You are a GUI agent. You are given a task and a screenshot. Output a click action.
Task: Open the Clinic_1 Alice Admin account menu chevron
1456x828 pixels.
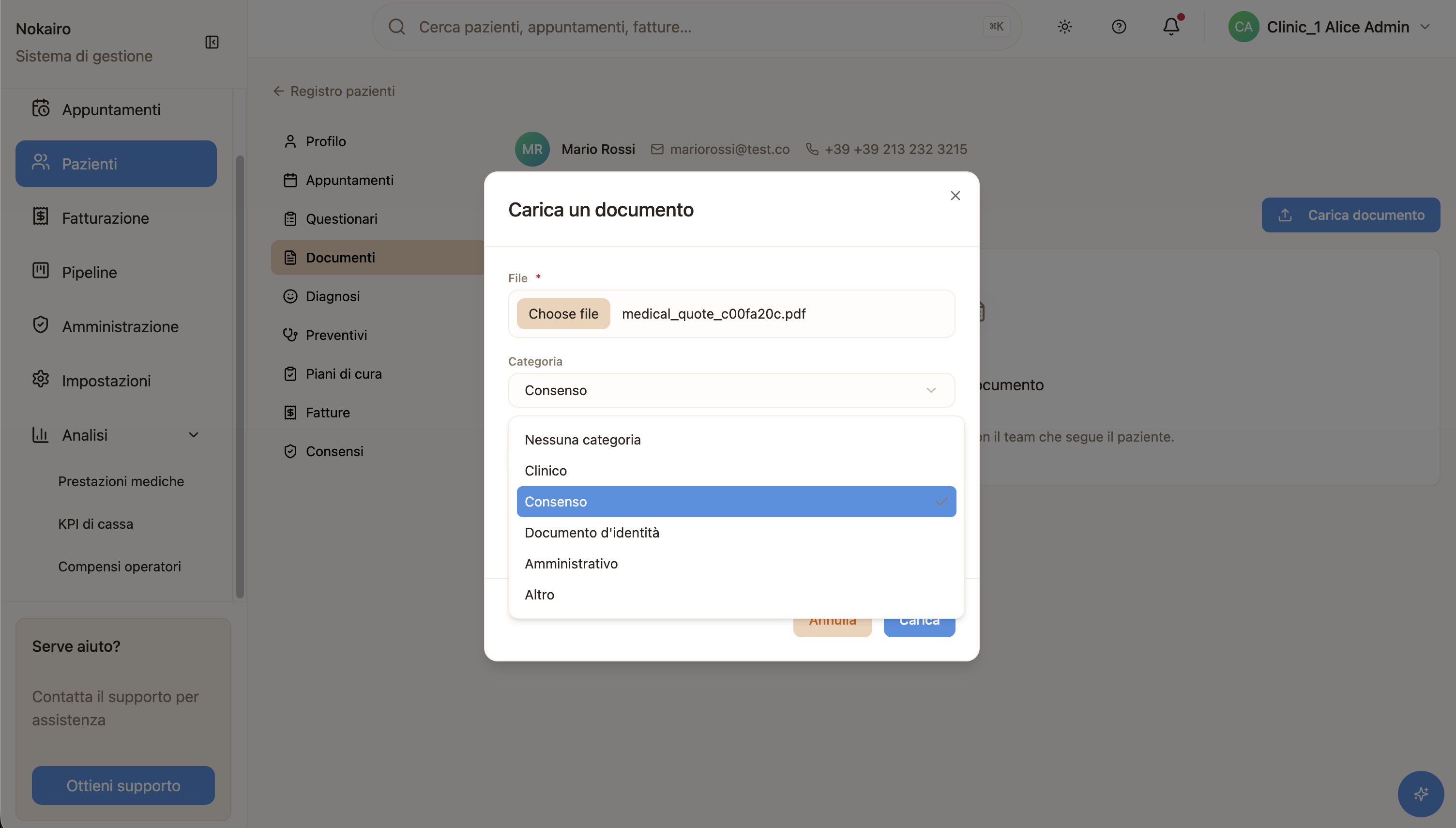[x=1424, y=27]
